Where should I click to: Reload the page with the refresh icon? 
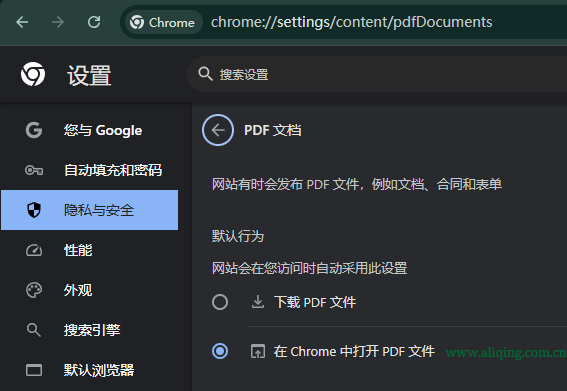[94, 22]
